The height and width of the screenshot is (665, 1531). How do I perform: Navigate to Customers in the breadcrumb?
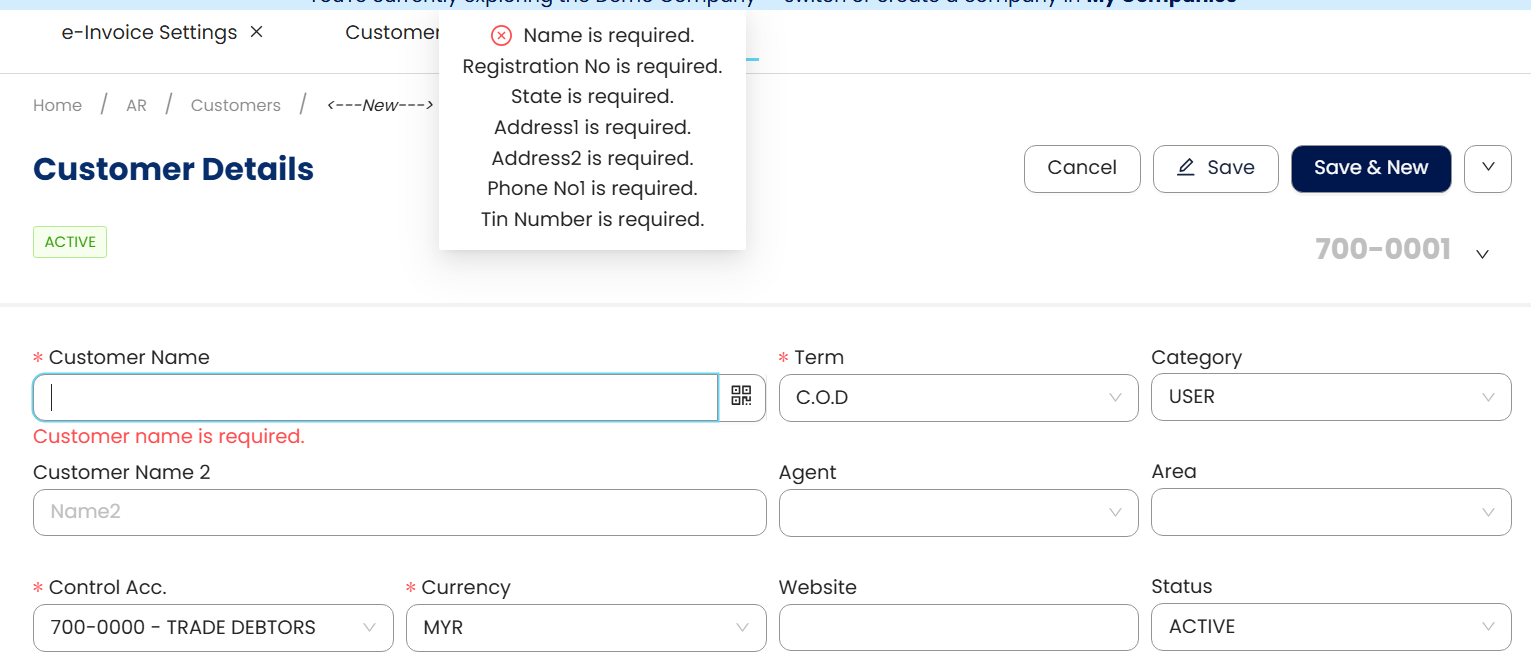[x=236, y=105]
